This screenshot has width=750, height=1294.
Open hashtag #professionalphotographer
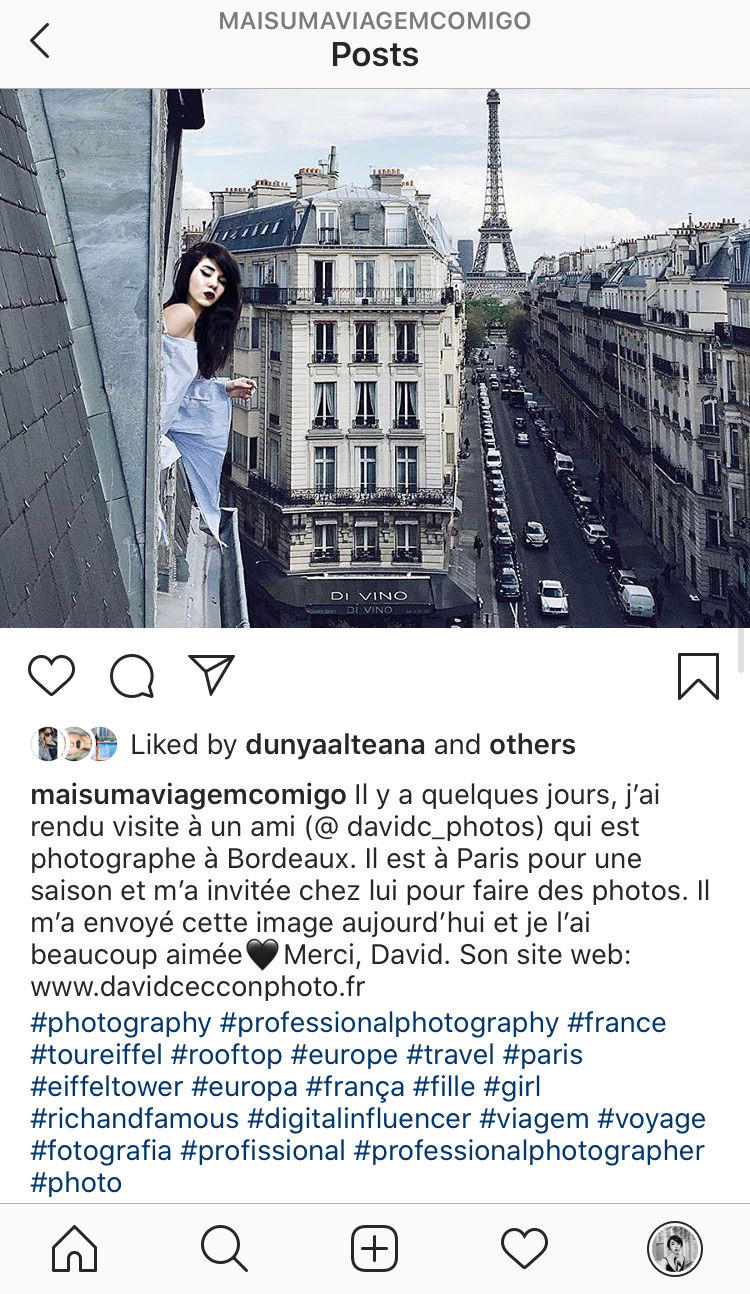529,1151
